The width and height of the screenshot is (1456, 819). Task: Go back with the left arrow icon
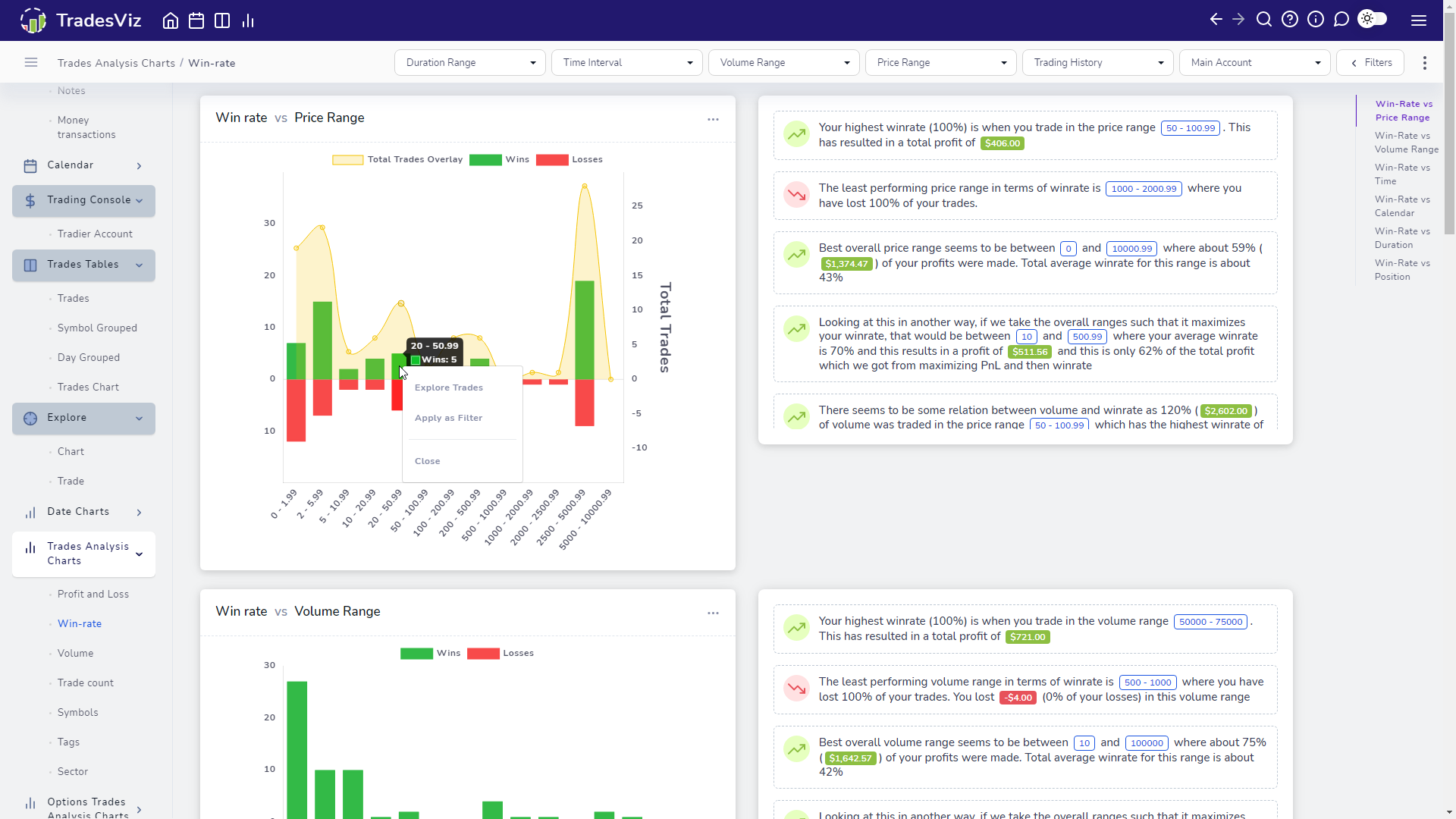click(x=1216, y=20)
